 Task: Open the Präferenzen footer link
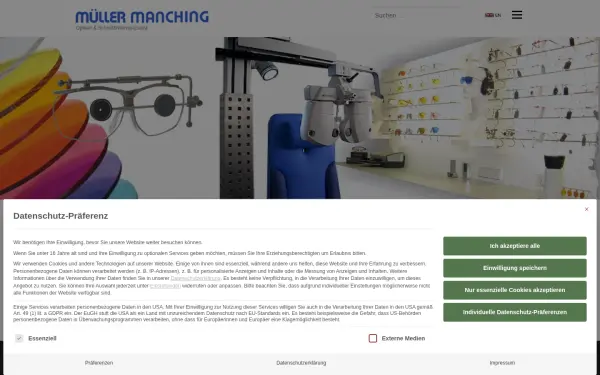coord(99,363)
